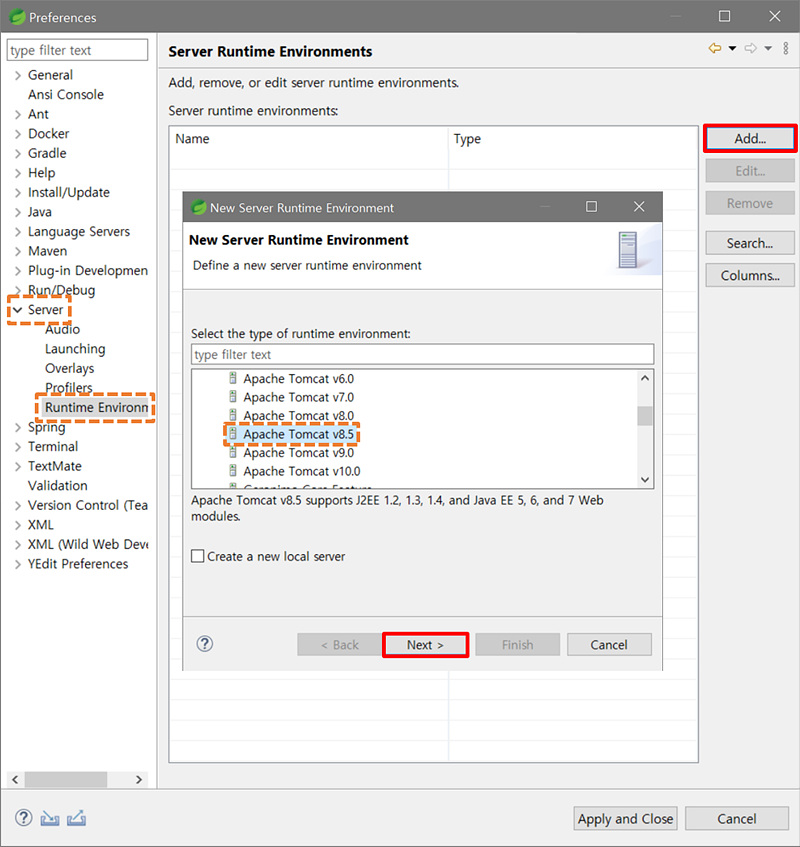
Task: Expand the Language Servers node
Action: pyautogui.click(x=18, y=232)
